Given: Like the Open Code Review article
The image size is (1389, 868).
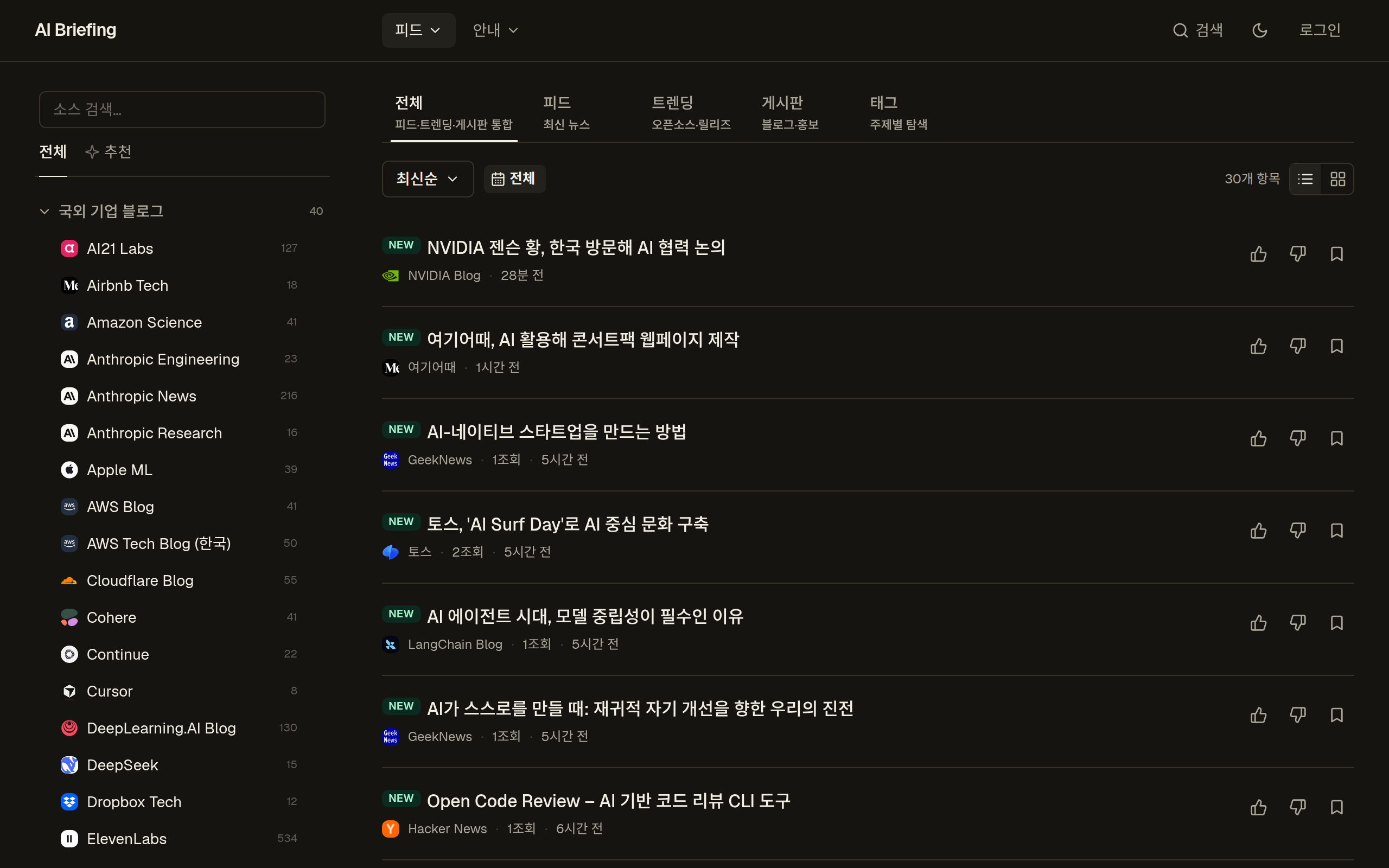Looking at the screenshot, I should point(1258,808).
